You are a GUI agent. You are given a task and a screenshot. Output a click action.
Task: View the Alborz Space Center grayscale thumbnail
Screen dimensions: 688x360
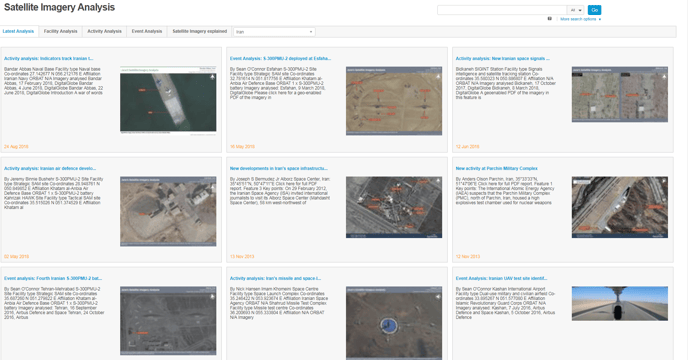coord(394,207)
